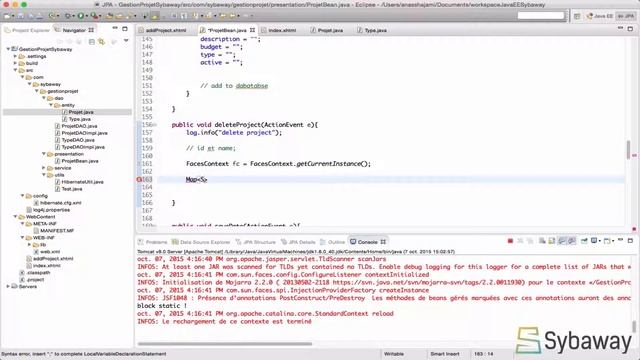Click the New file toolbar icon

click(7, 16)
